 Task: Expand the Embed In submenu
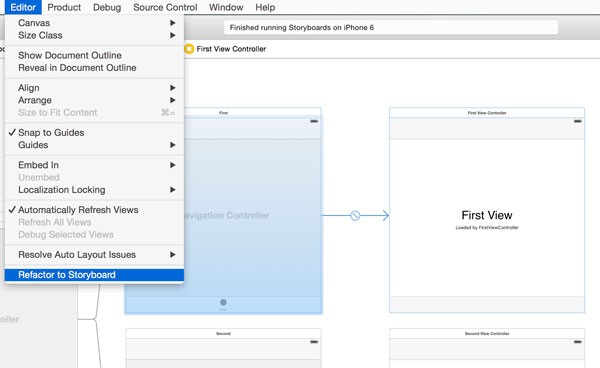94,165
